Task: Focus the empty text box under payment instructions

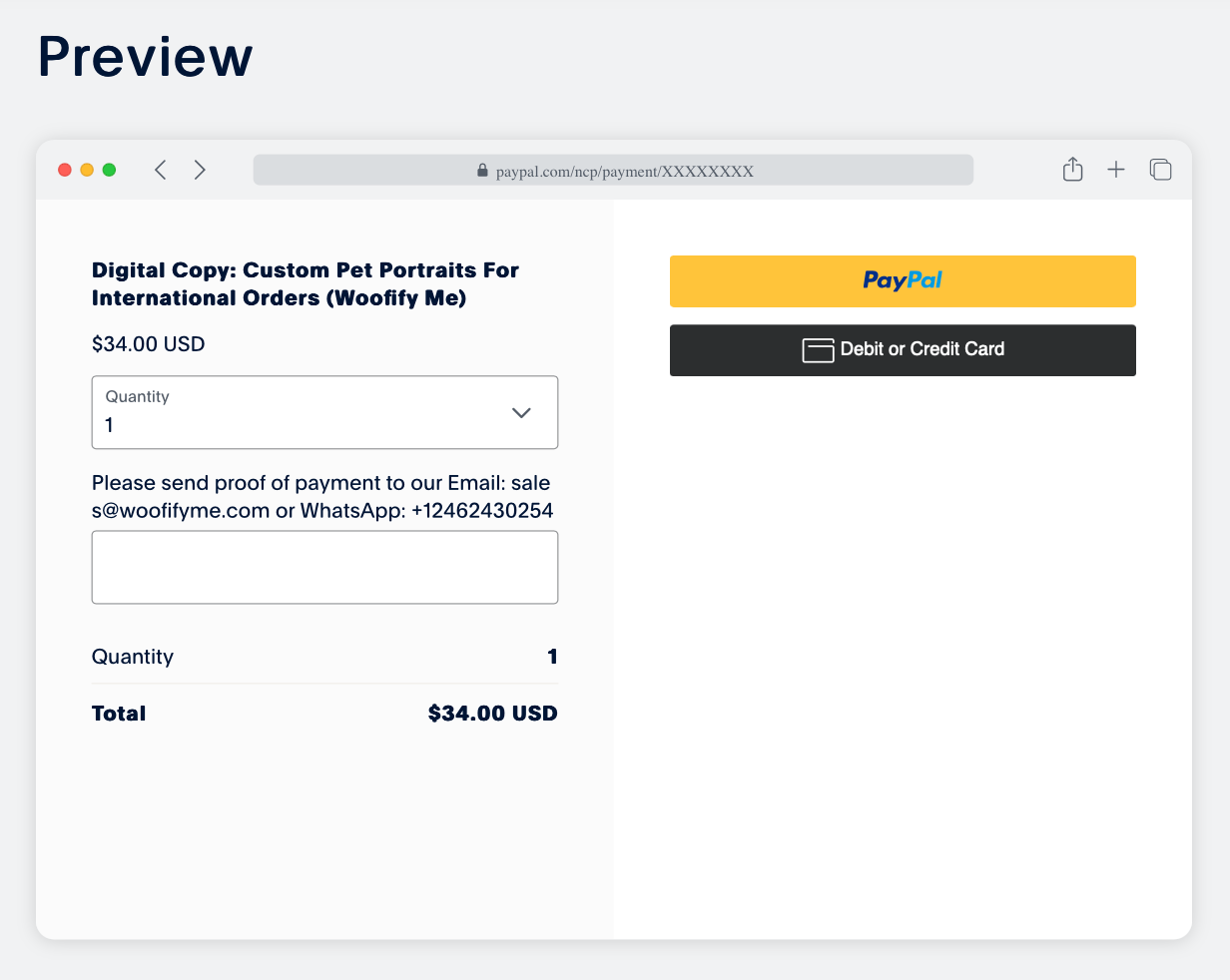Action: click(x=324, y=567)
